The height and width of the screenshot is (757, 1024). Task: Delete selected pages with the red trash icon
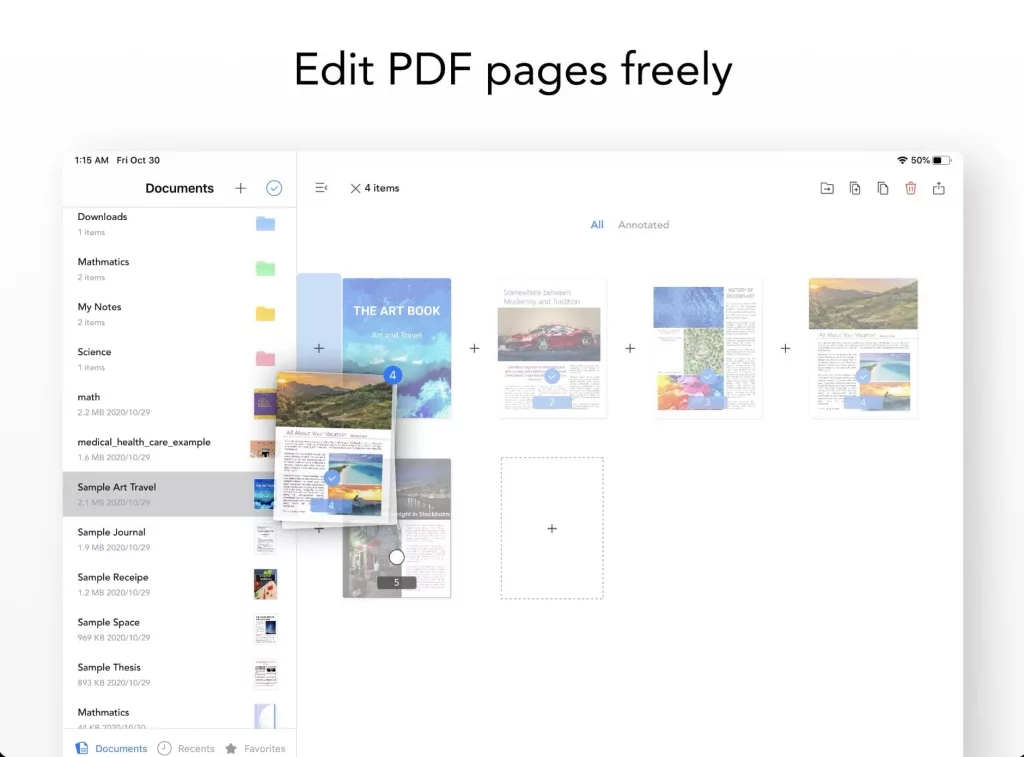(910, 188)
